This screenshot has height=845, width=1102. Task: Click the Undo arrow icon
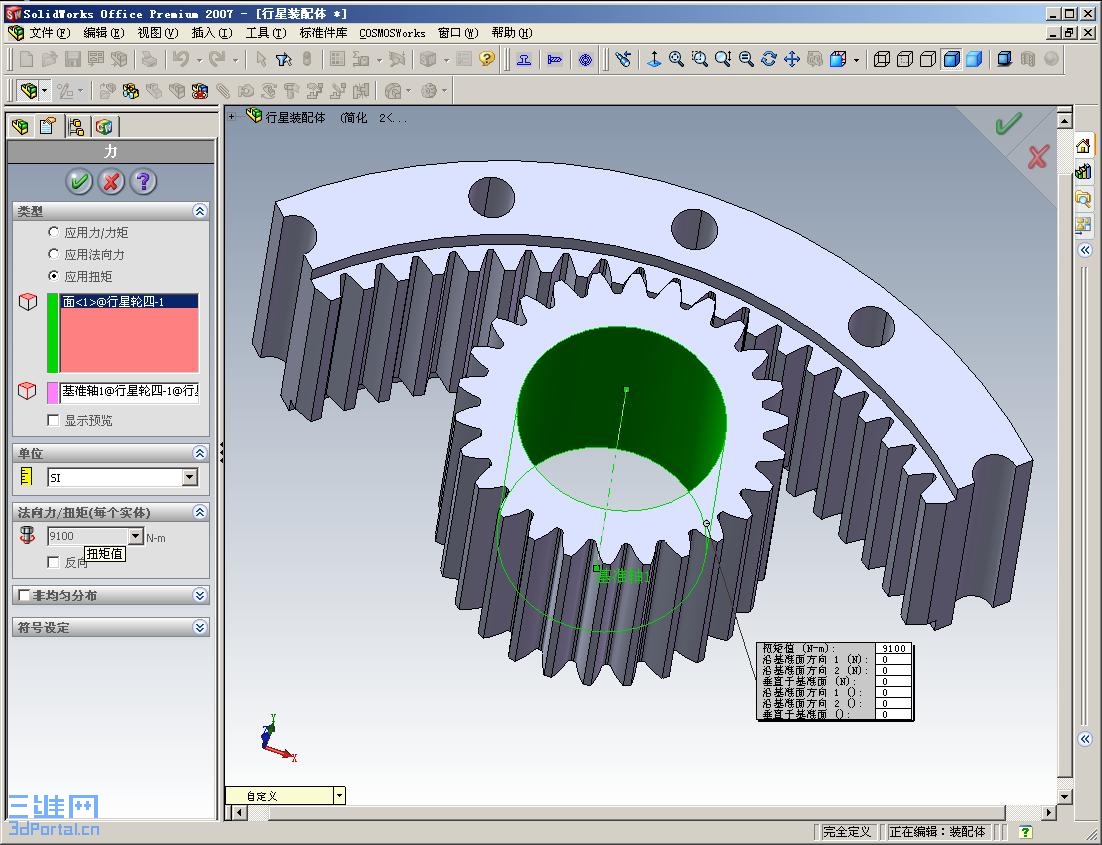pyautogui.click(x=181, y=59)
